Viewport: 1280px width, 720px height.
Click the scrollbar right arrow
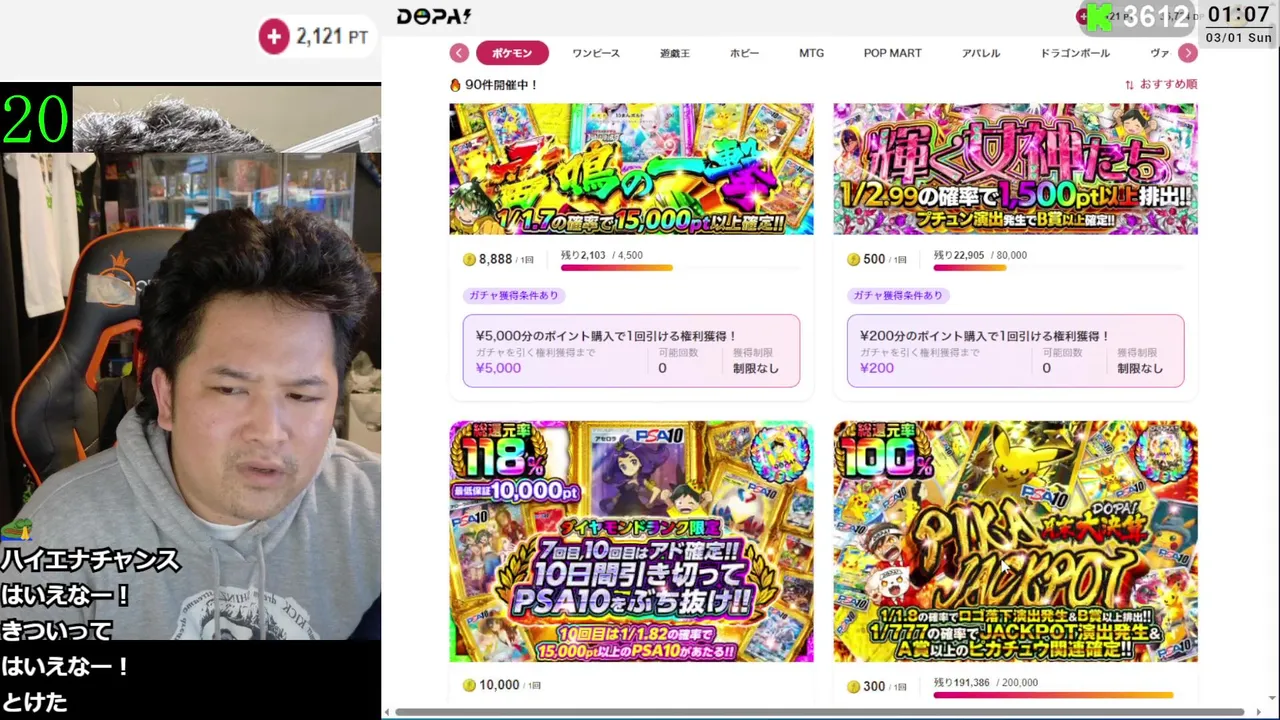[x=1259, y=712]
